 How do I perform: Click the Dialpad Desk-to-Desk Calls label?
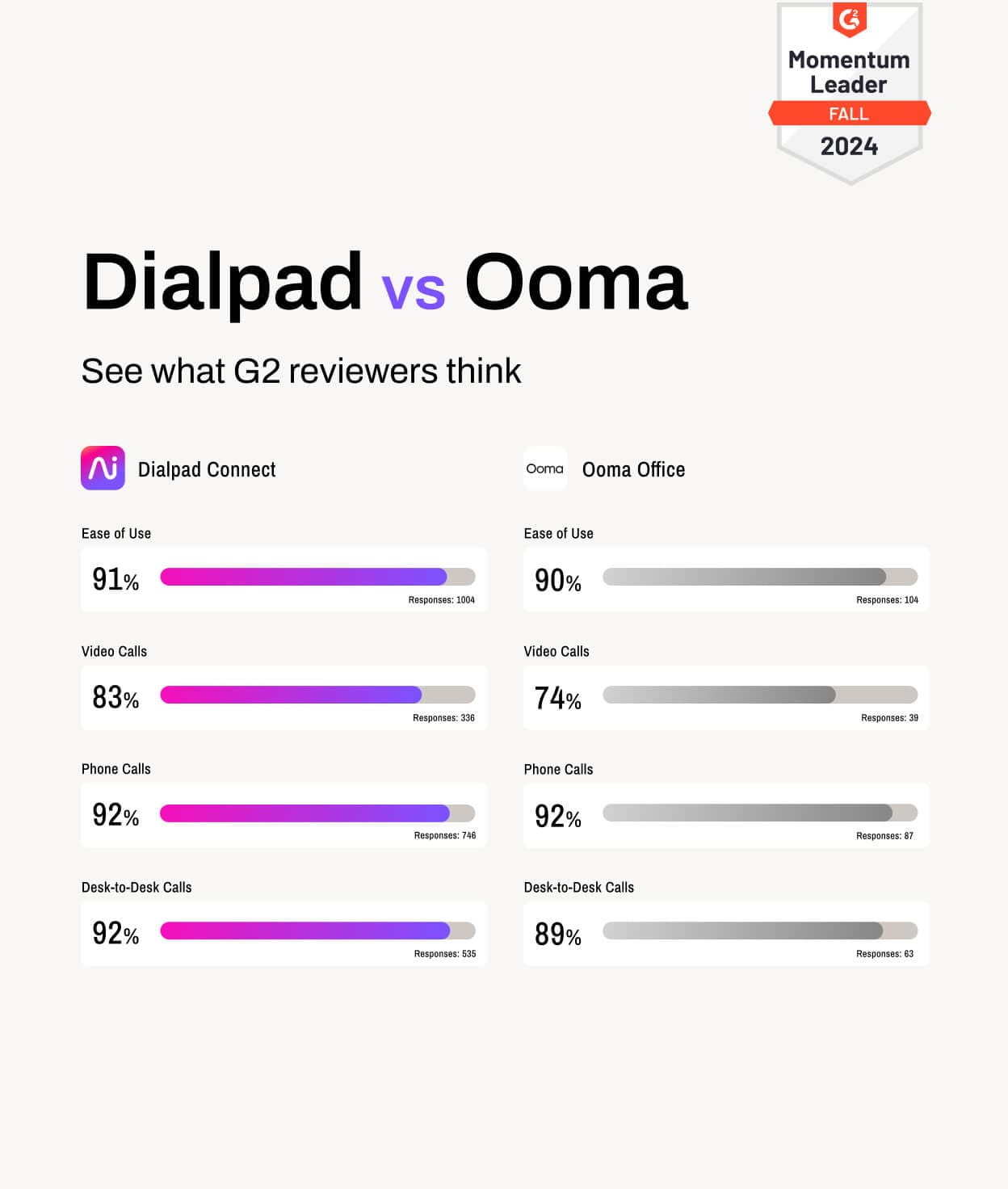[136, 887]
